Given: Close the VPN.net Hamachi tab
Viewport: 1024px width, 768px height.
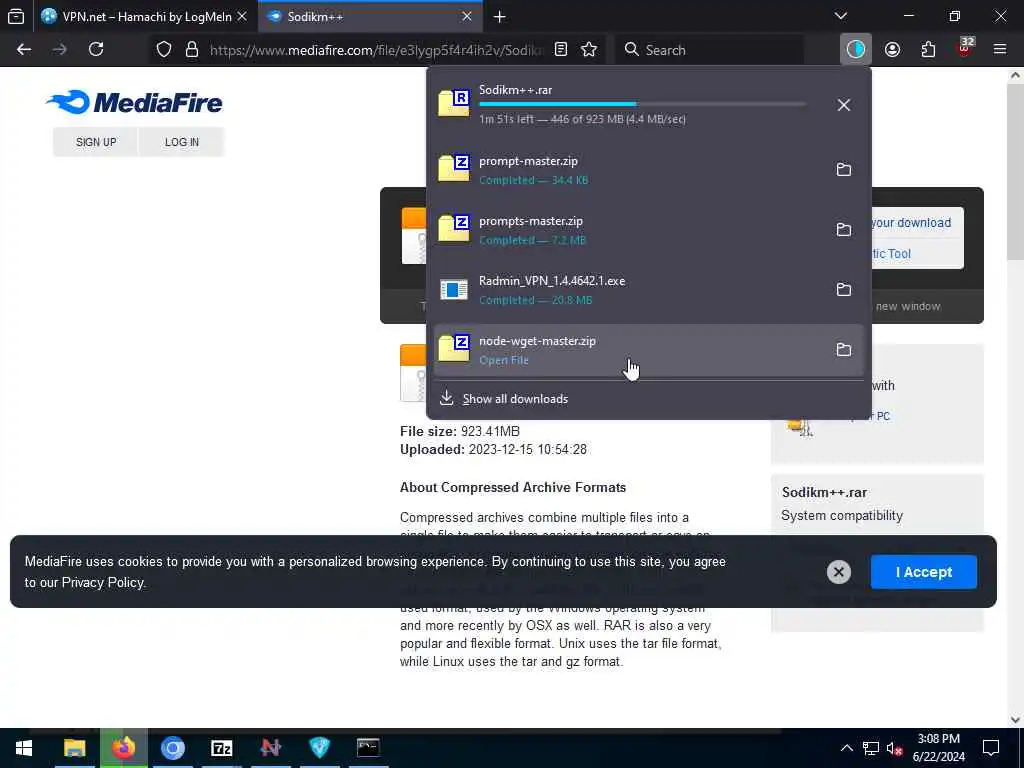Looking at the screenshot, I should pos(242,16).
